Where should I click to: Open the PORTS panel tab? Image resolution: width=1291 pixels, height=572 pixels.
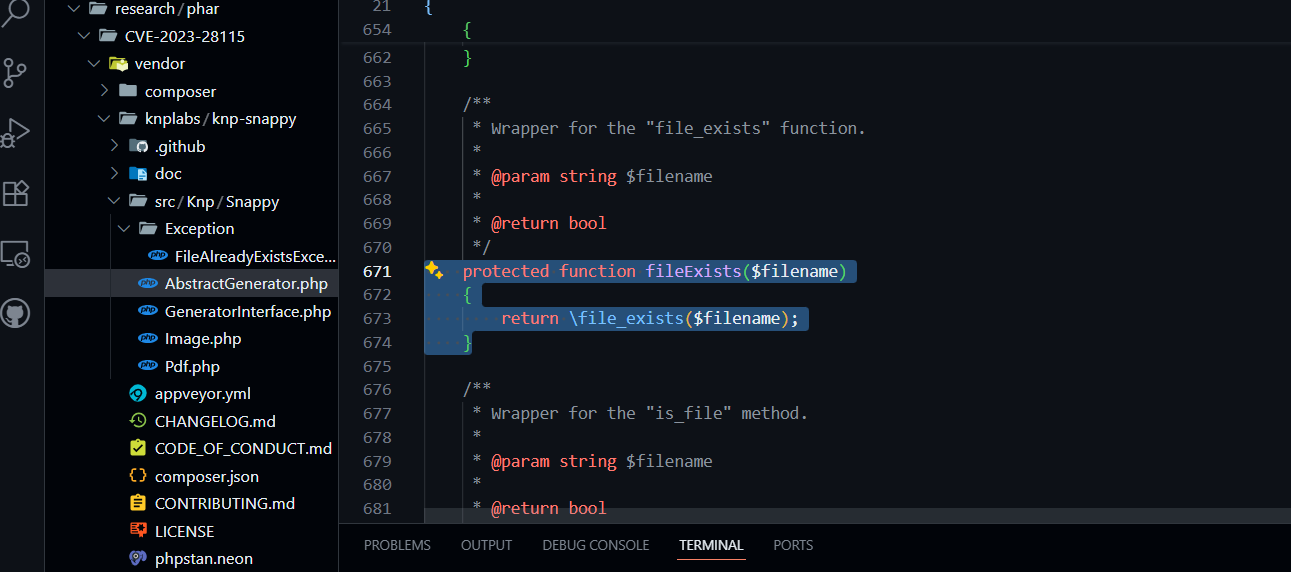793,545
